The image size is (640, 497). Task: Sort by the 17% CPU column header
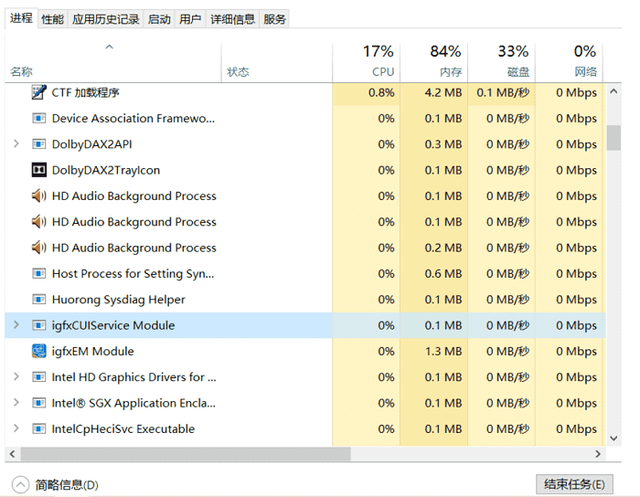point(366,62)
